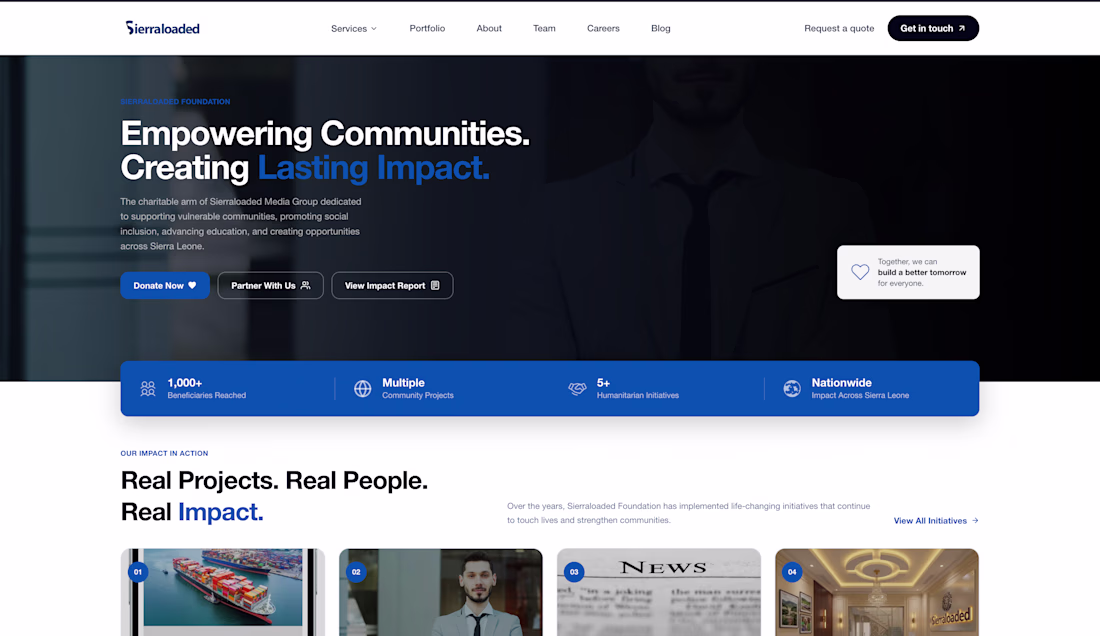Click 'SIERRALOADED FOUNDATION' label
This screenshot has height=636, width=1100.
(175, 102)
